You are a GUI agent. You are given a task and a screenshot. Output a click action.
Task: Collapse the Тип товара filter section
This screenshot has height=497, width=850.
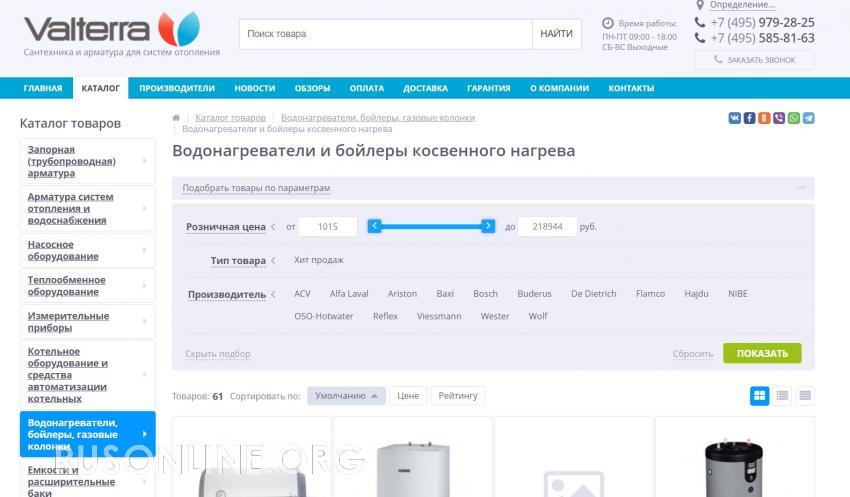point(273,261)
